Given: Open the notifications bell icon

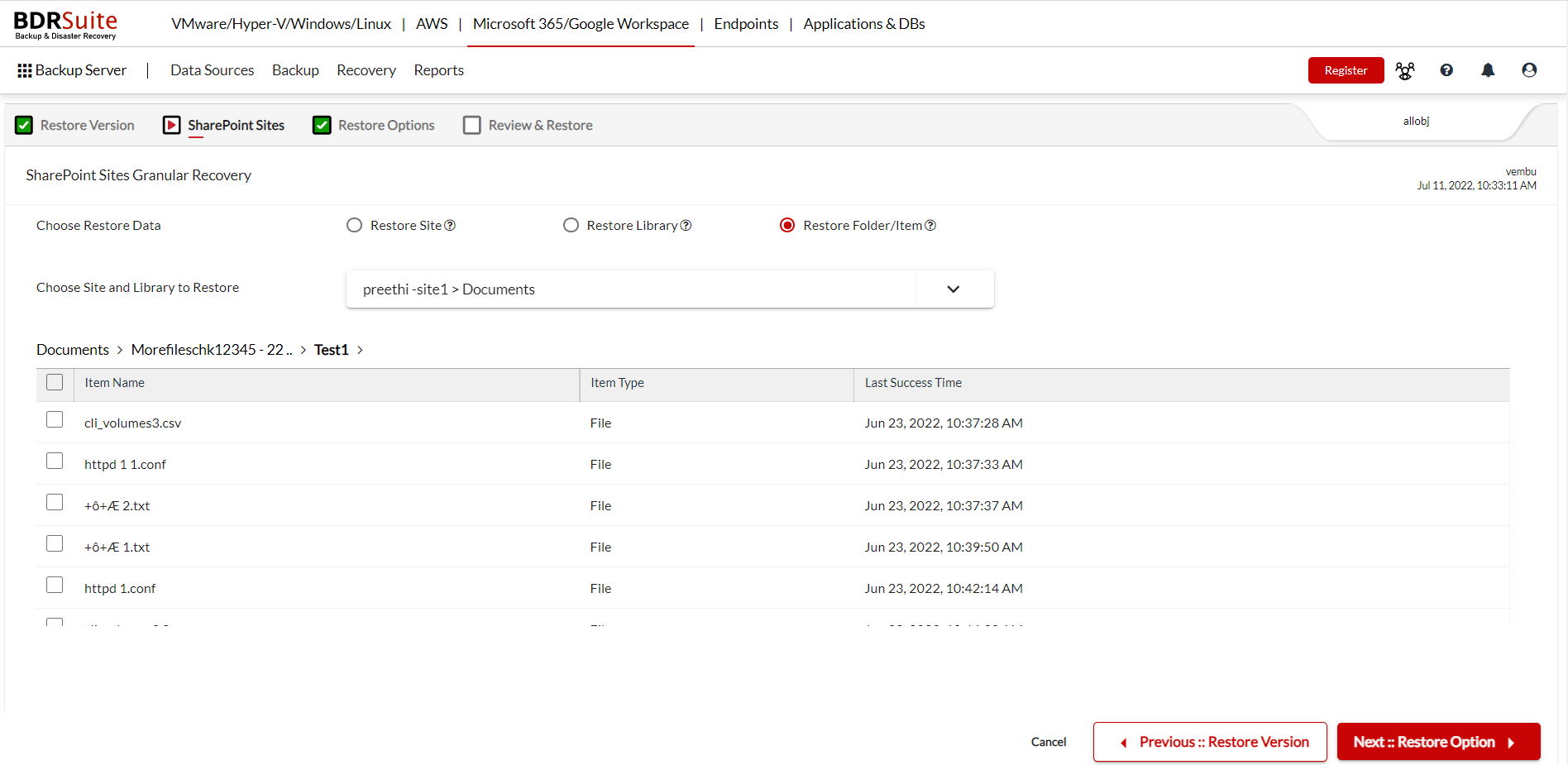Looking at the screenshot, I should (1488, 70).
